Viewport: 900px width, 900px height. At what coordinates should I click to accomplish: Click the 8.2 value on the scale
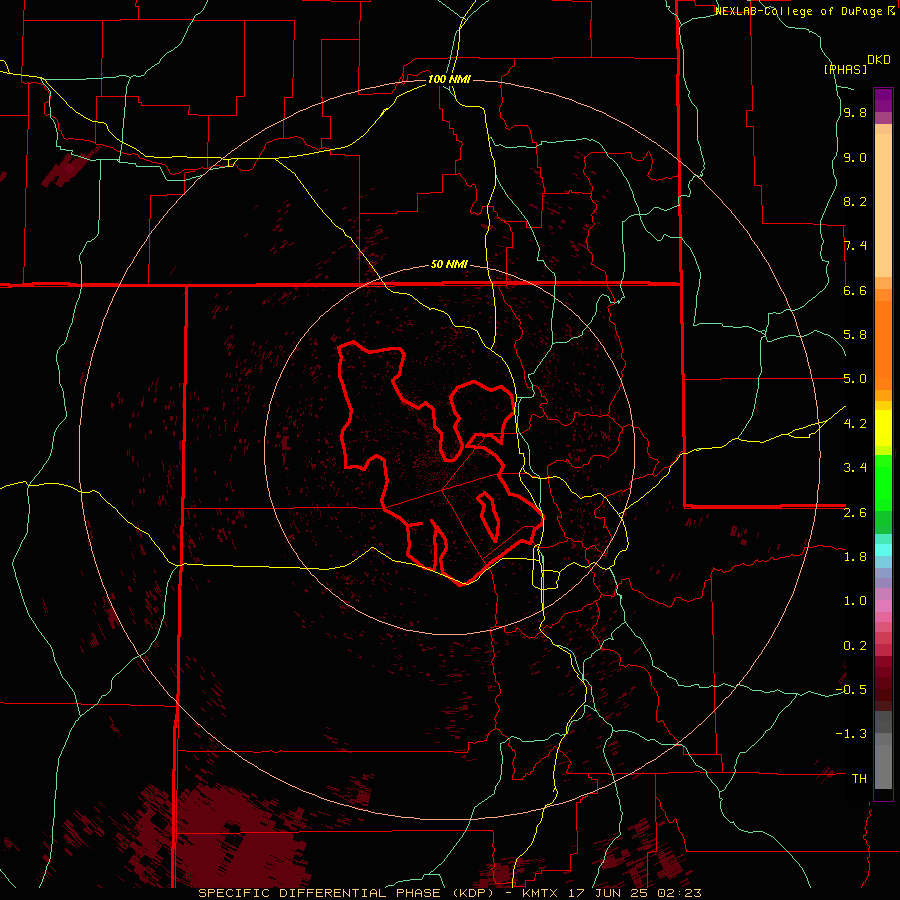tap(855, 201)
